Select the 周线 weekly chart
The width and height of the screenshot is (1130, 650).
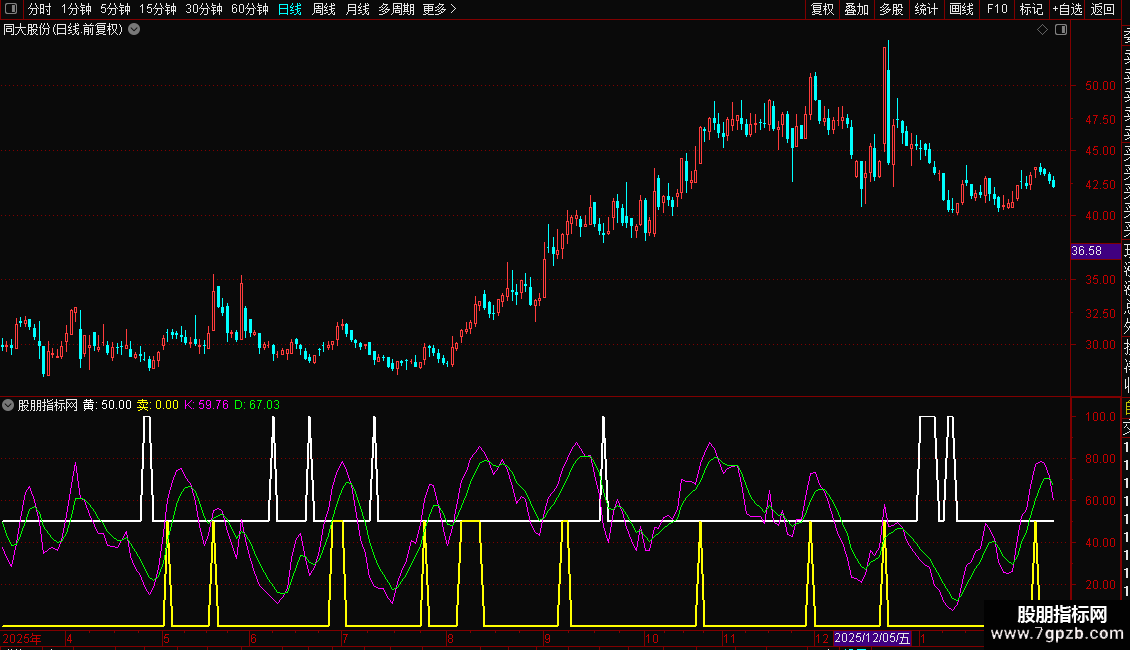coord(324,9)
